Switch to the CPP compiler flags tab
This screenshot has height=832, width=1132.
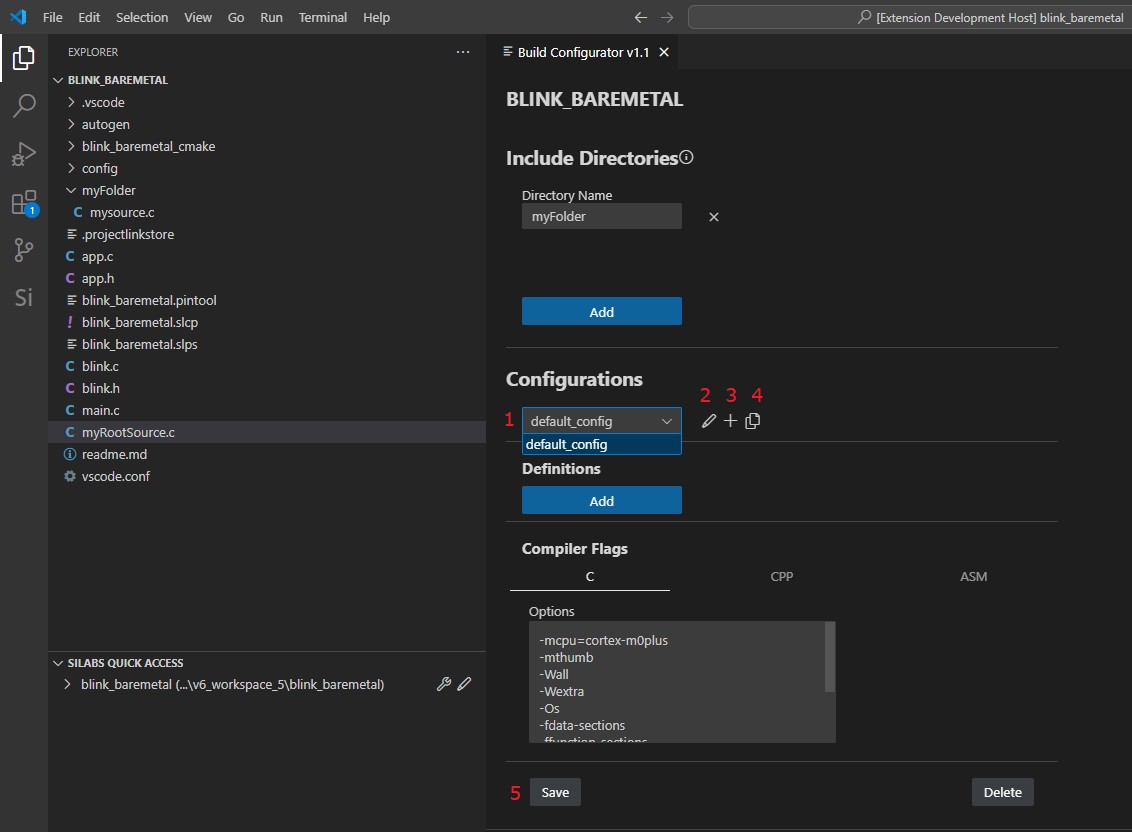point(781,576)
